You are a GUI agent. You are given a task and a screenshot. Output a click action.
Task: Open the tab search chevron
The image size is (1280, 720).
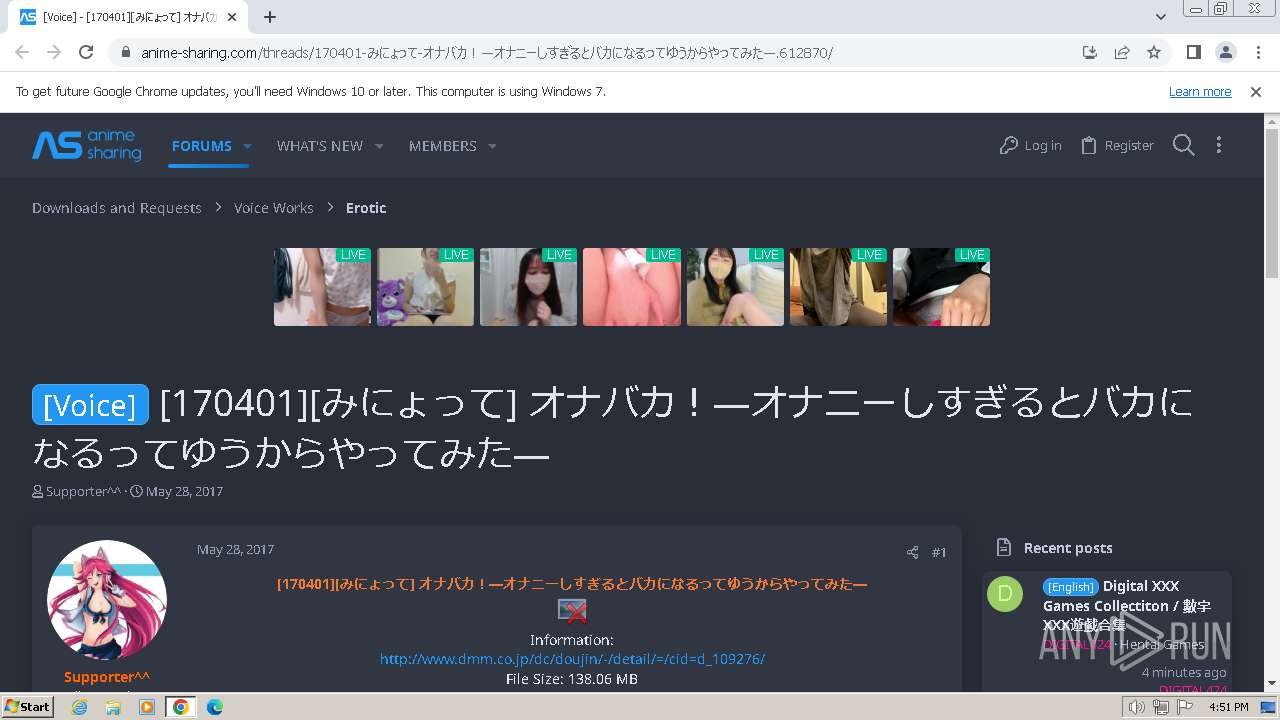pos(1161,17)
